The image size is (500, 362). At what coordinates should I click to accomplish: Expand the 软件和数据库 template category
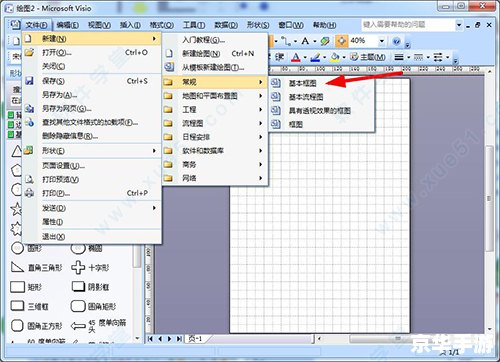click(215, 151)
